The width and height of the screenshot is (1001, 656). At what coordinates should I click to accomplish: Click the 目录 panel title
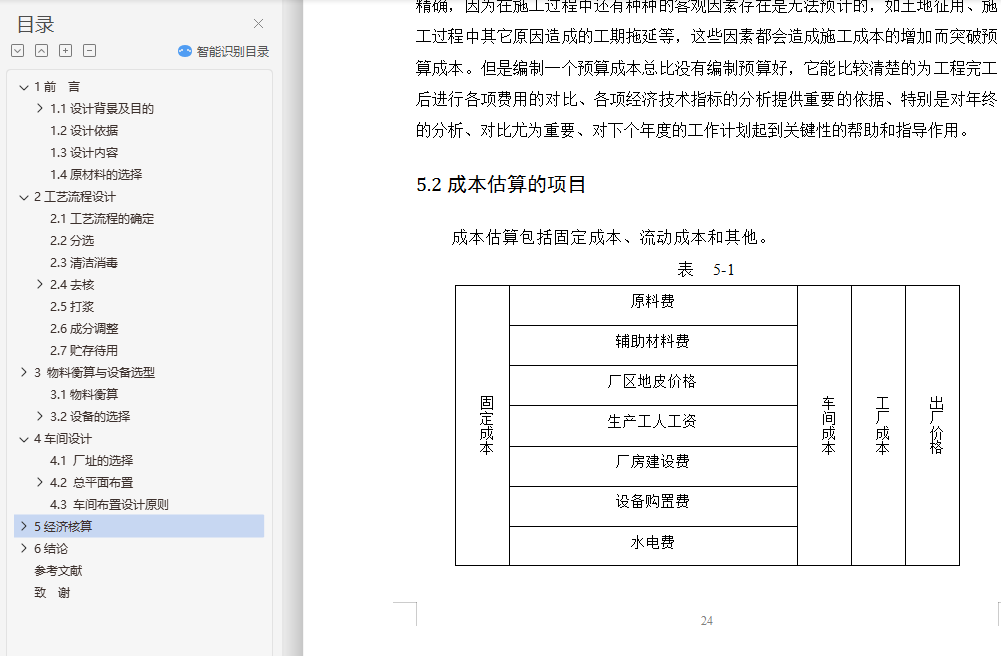[x=35, y=24]
